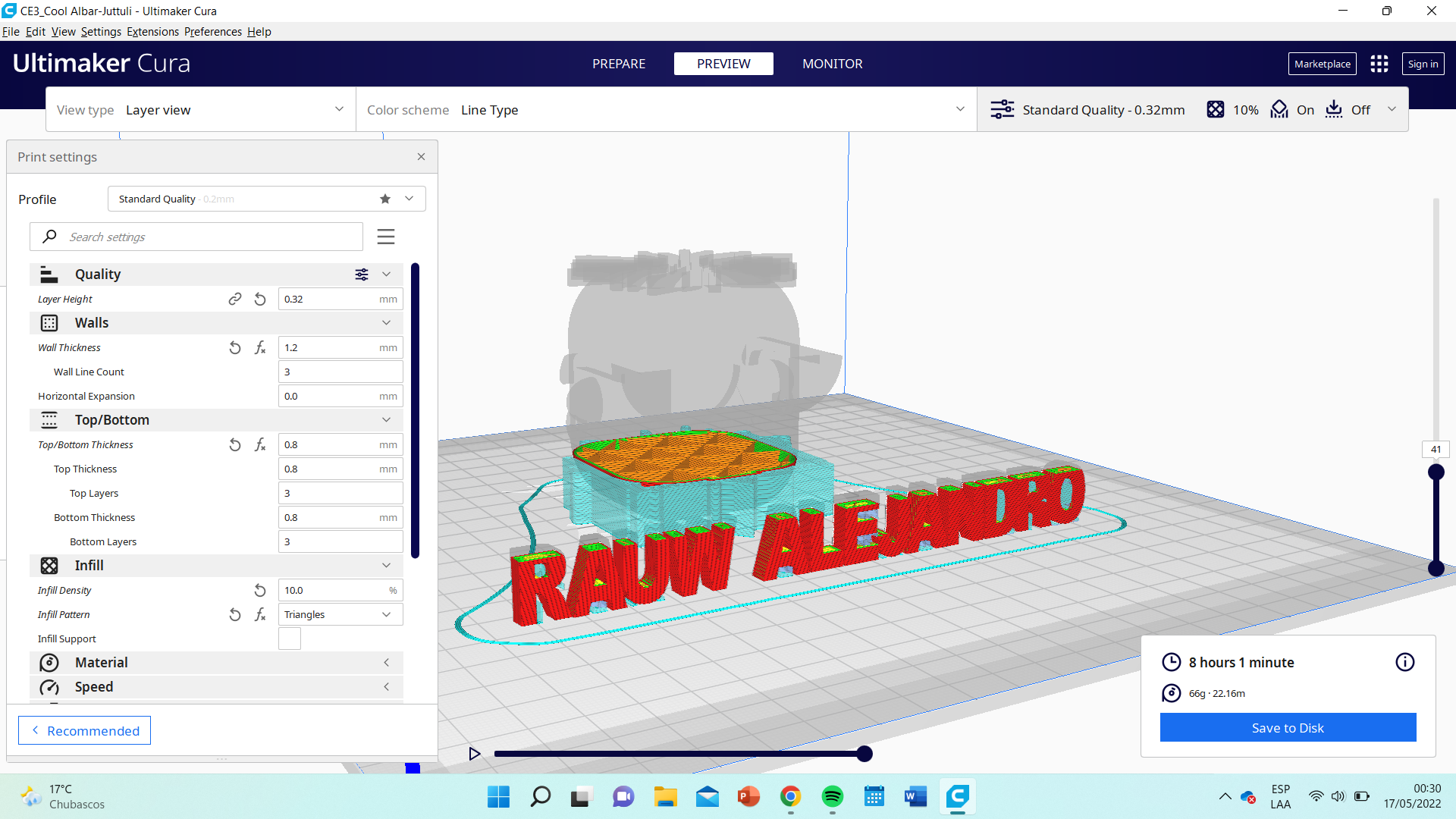Viewport: 1456px width, 819px height.
Task: Open the Extensions menu
Action: tap(152, 32)
